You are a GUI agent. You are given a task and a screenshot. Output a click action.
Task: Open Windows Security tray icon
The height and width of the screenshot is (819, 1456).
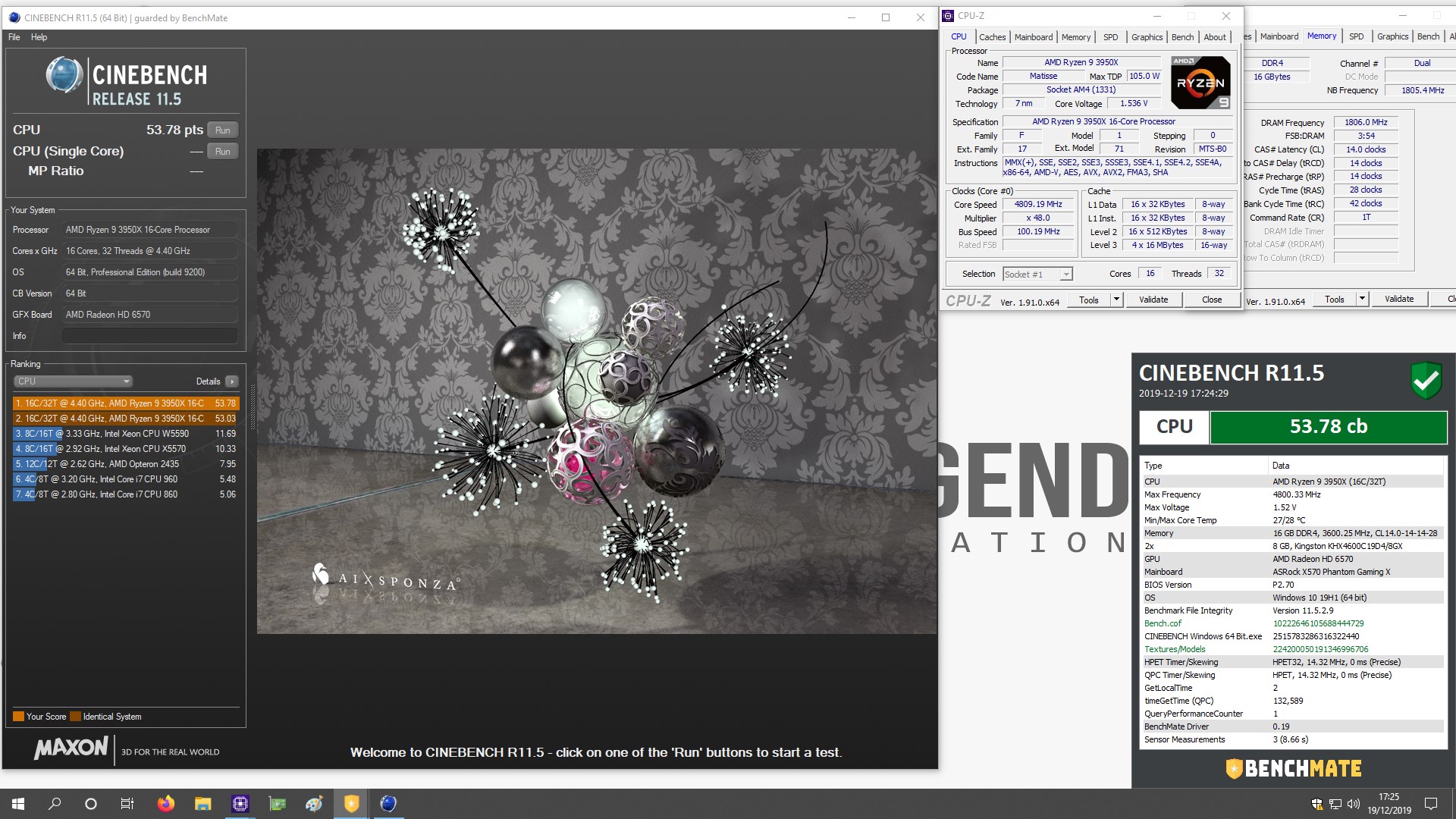tap(1317, 804)
